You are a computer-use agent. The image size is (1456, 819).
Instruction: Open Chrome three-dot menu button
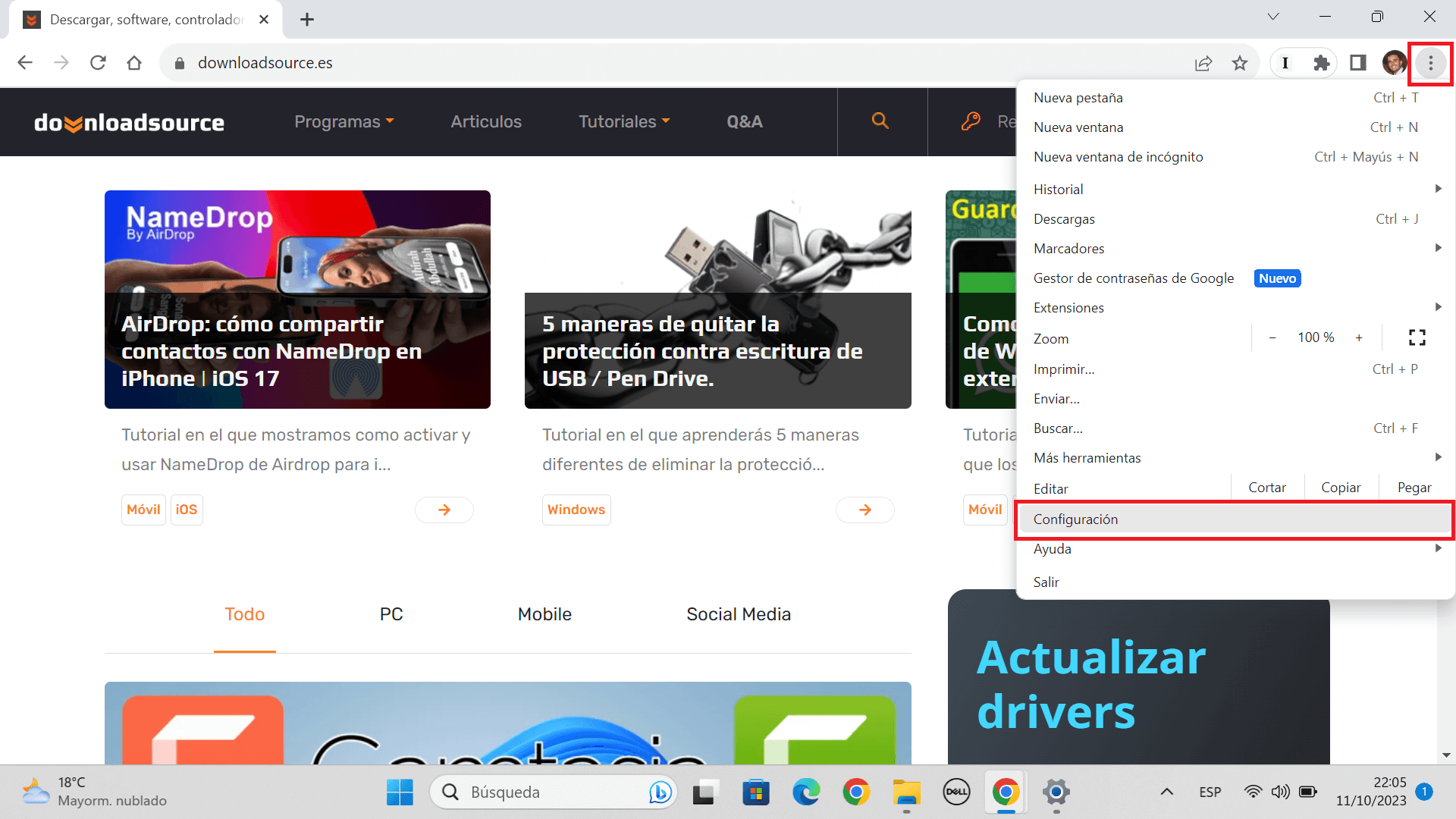click(1431, 63)
